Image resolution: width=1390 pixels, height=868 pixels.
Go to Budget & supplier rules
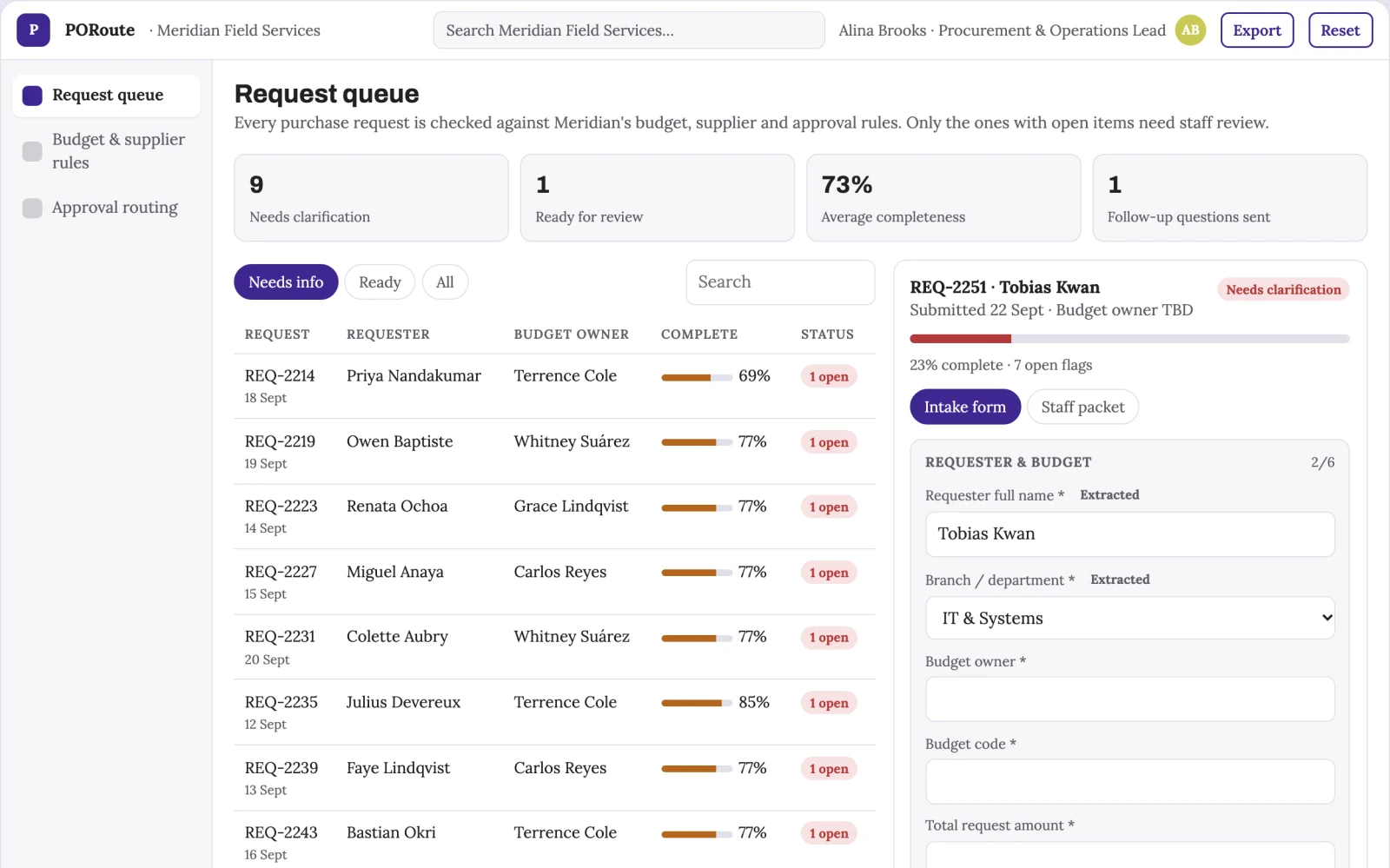pos(106,151)
